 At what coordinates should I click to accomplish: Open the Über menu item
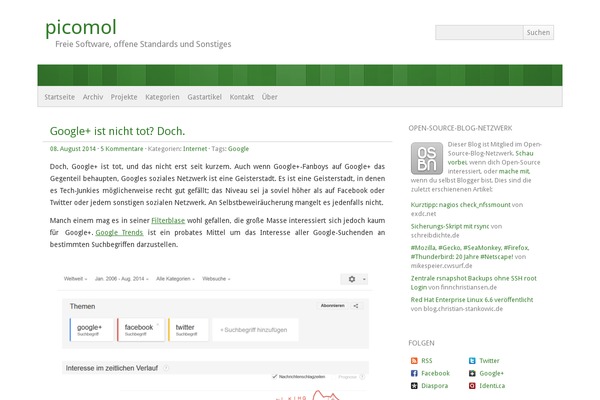pyautogui.click(x=269, y=97)
